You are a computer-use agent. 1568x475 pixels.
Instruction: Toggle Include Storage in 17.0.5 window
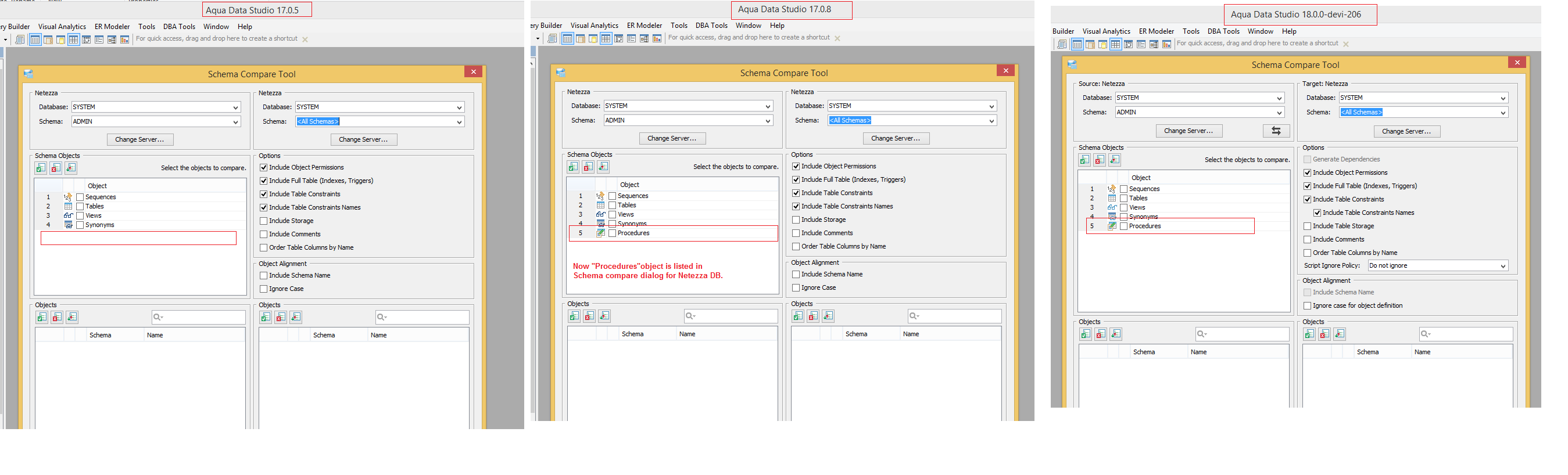[264, 221]
